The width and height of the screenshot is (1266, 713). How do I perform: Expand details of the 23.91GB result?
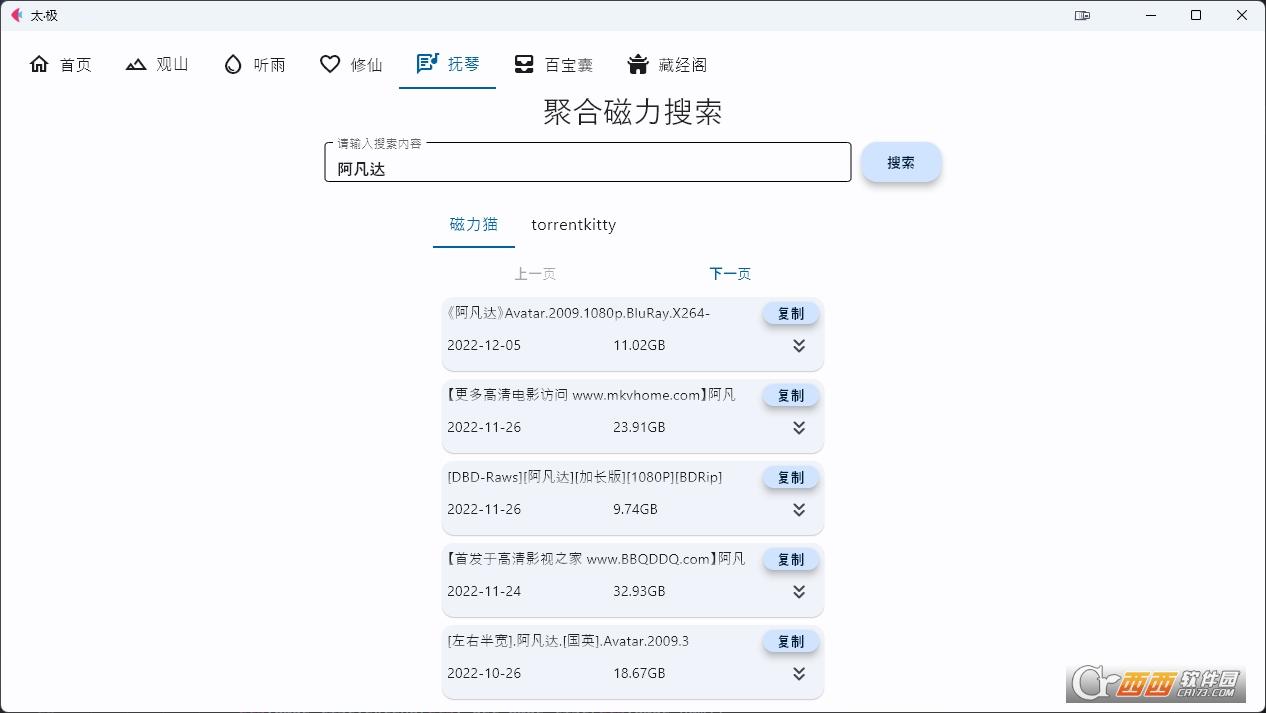coord(799,428)
